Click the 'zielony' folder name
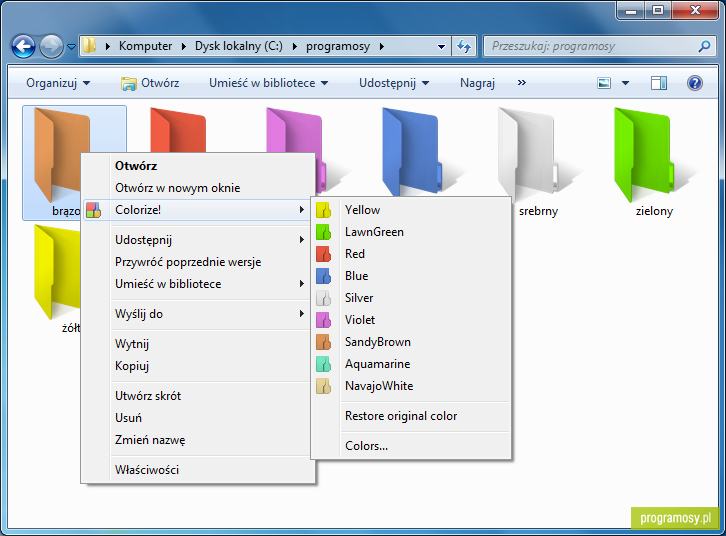726x536 pixels. click(654, 211)
